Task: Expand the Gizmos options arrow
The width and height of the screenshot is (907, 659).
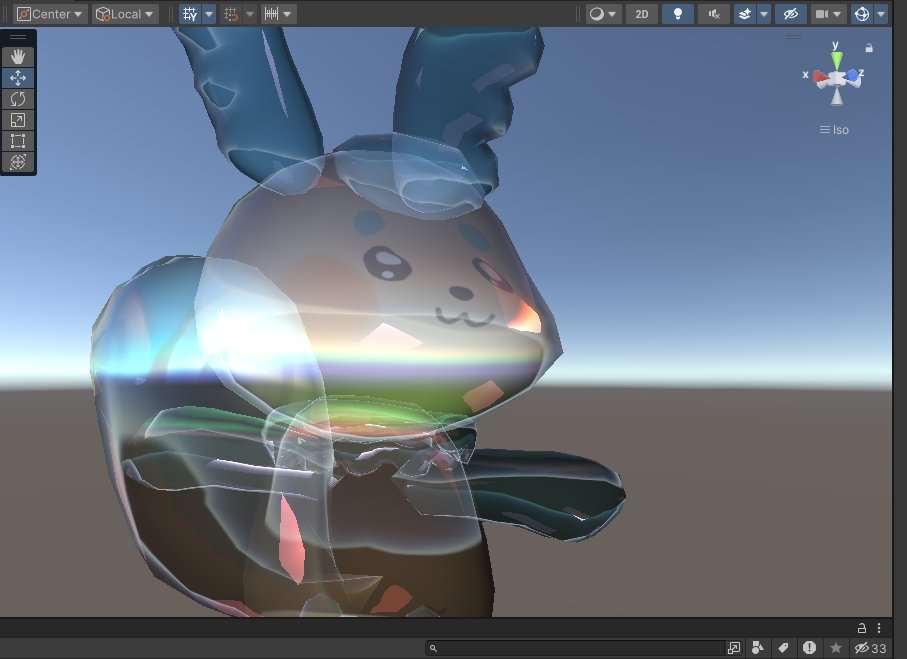Action: click(x=880, y=14)
